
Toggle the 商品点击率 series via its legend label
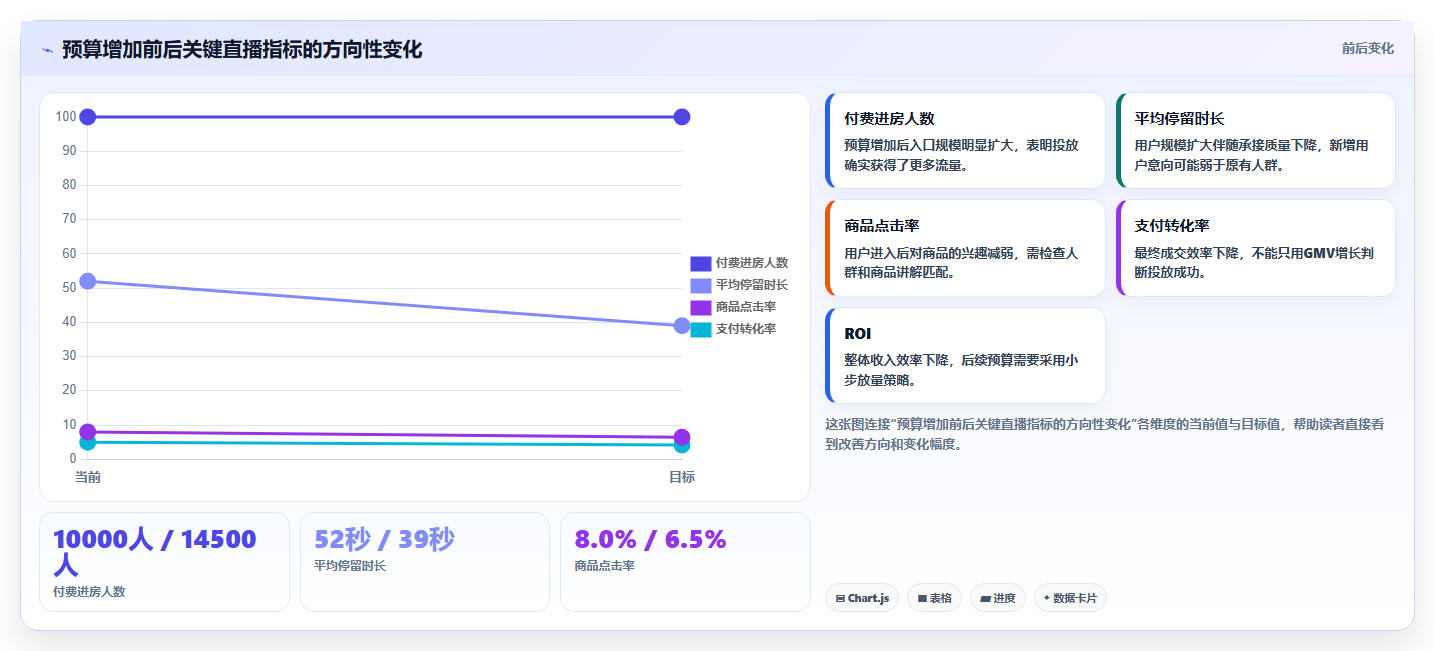point(746,307)
